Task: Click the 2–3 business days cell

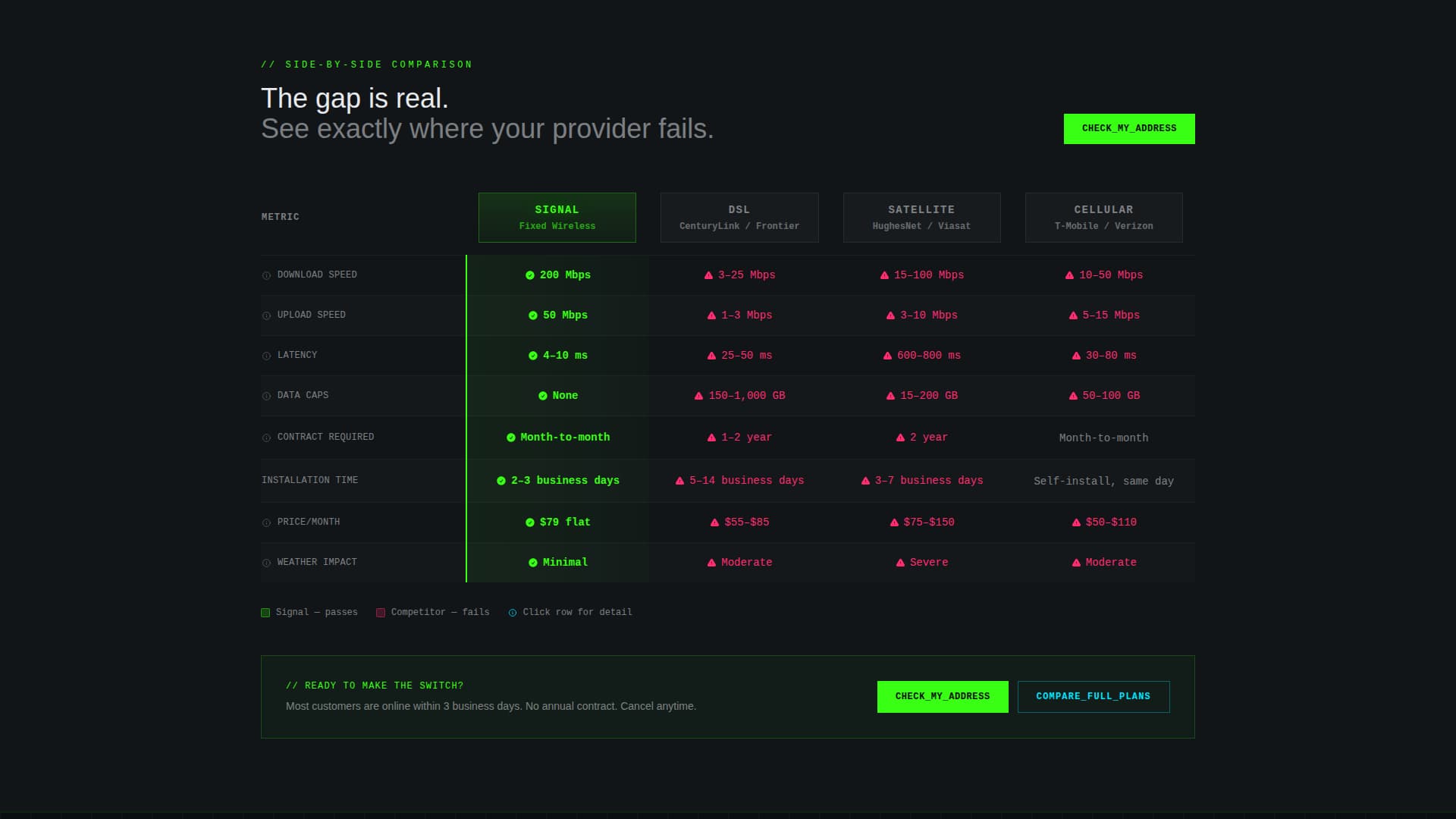Action: [x=557, y=481]
